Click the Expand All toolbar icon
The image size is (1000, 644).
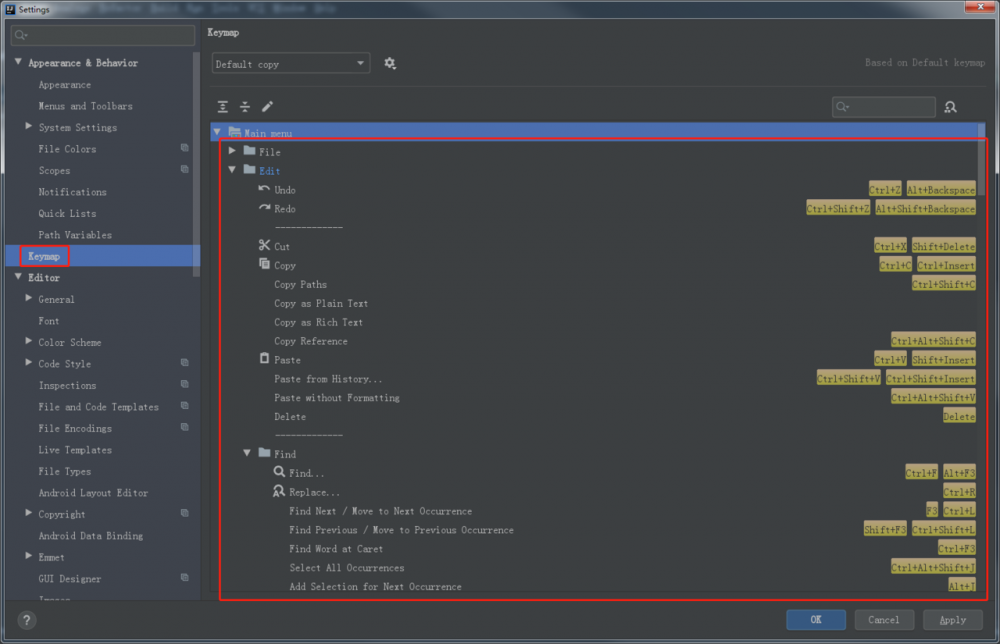pos(223,106)
